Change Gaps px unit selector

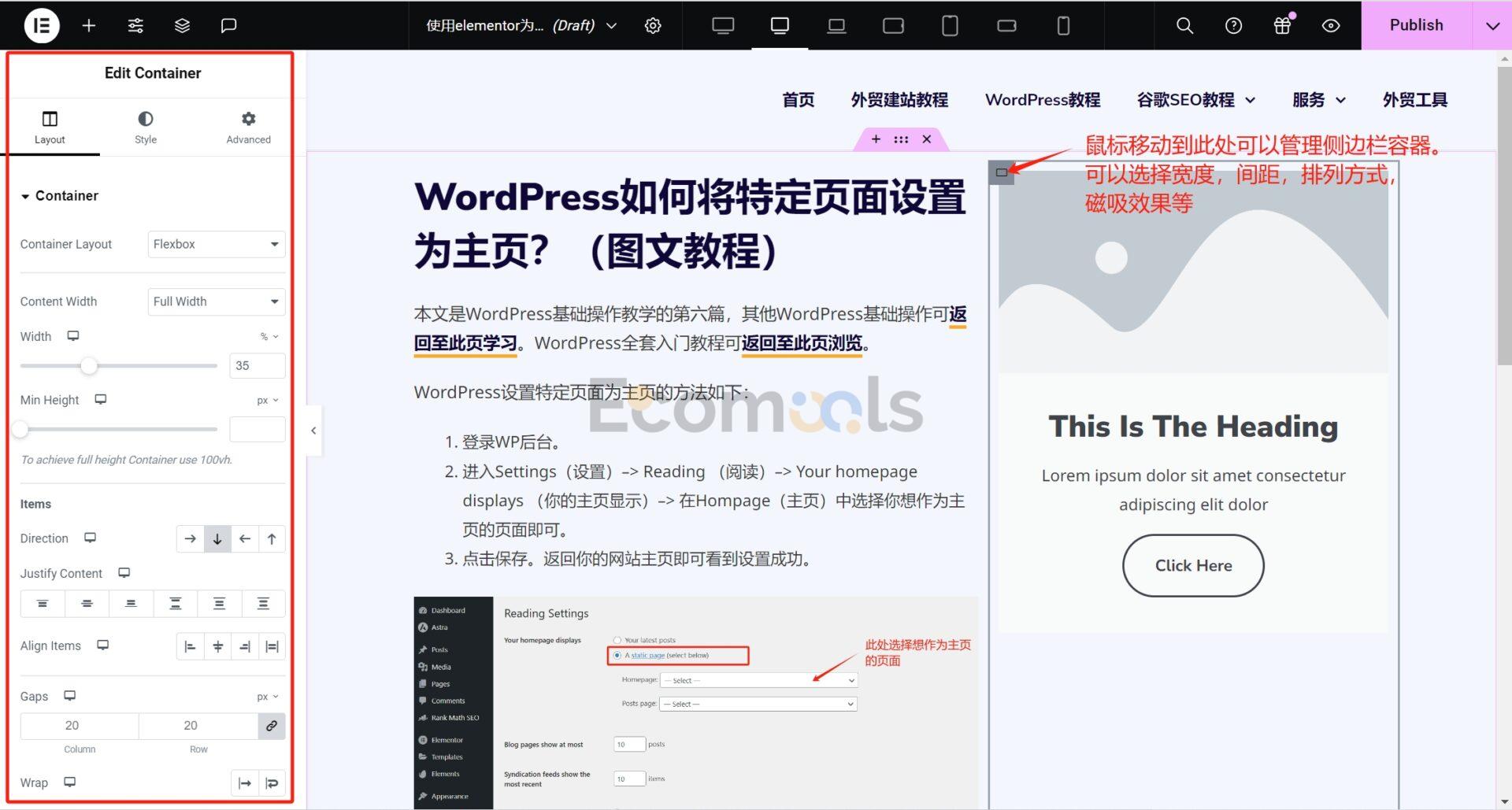[268, 697]
